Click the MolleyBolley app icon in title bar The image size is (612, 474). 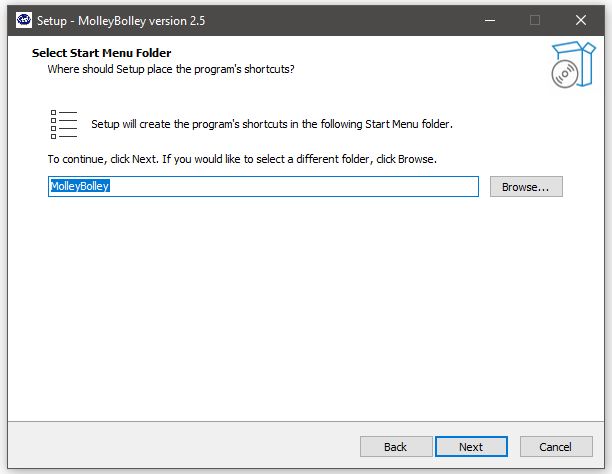pyautogui.click(x=24, y=20)
